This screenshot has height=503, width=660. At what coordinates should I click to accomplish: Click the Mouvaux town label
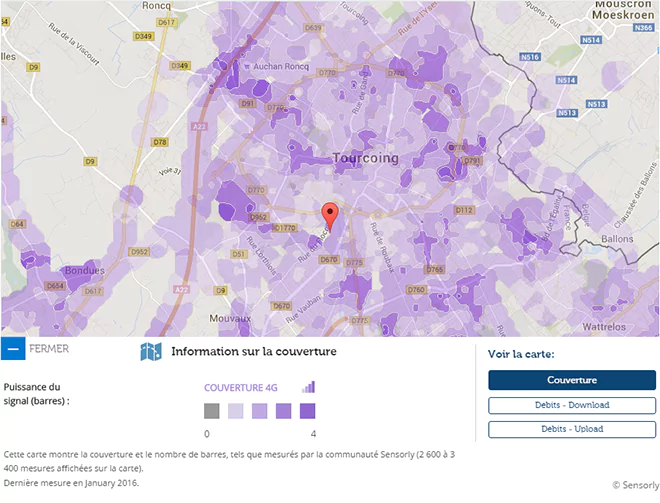pos(230,319)
